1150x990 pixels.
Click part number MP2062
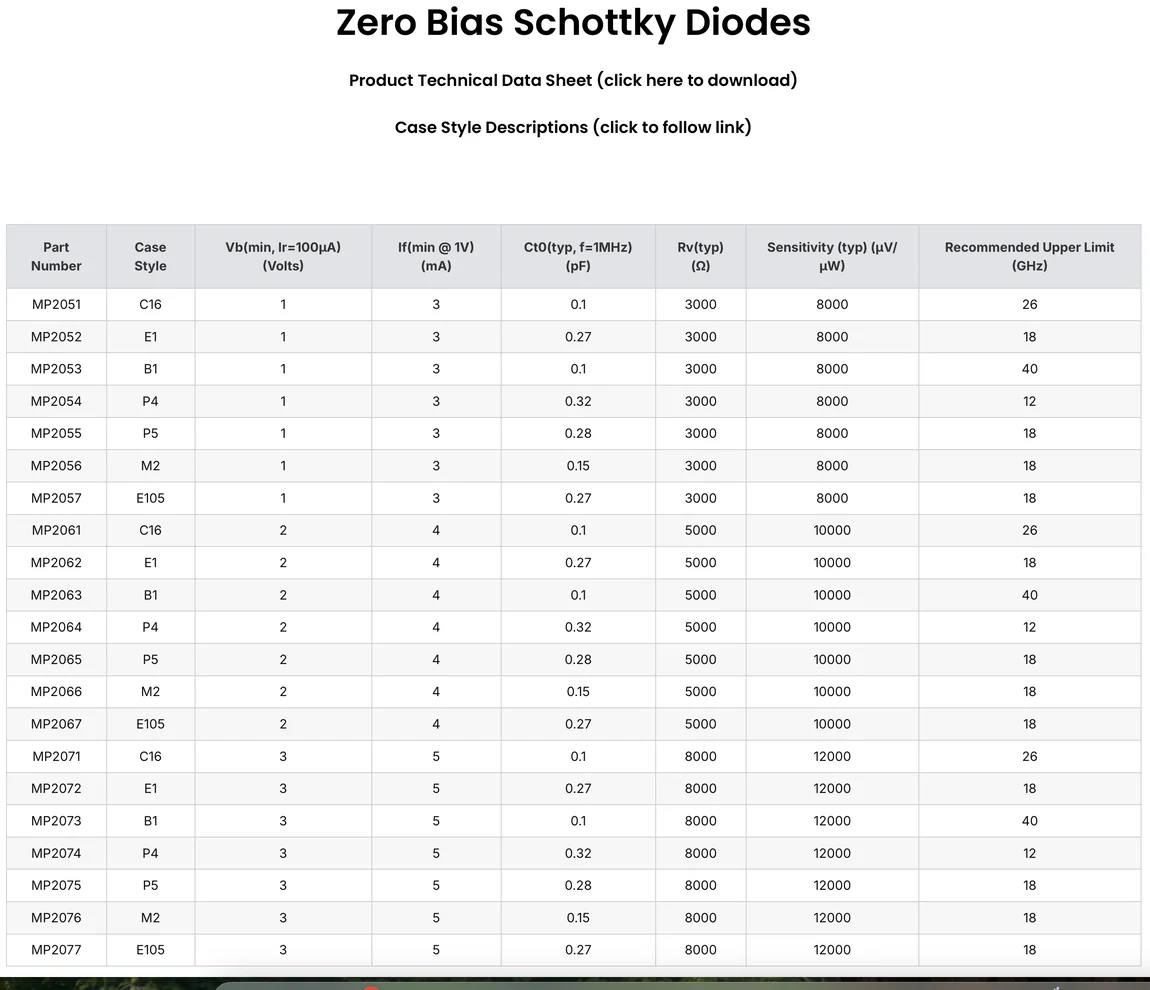(x=56, y=563)
